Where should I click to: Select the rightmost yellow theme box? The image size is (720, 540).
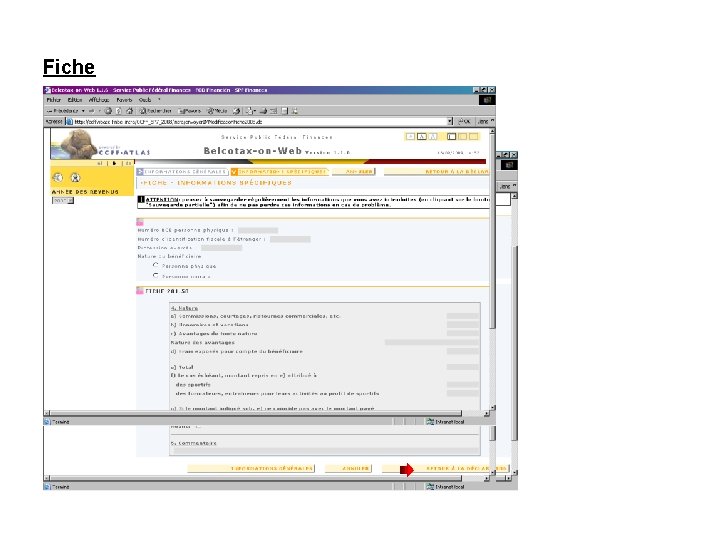point(473,136)
